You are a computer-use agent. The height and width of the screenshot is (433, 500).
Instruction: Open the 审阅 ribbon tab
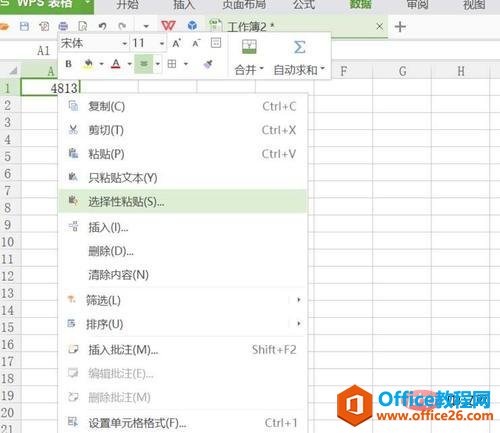click(x=418, y=5)
